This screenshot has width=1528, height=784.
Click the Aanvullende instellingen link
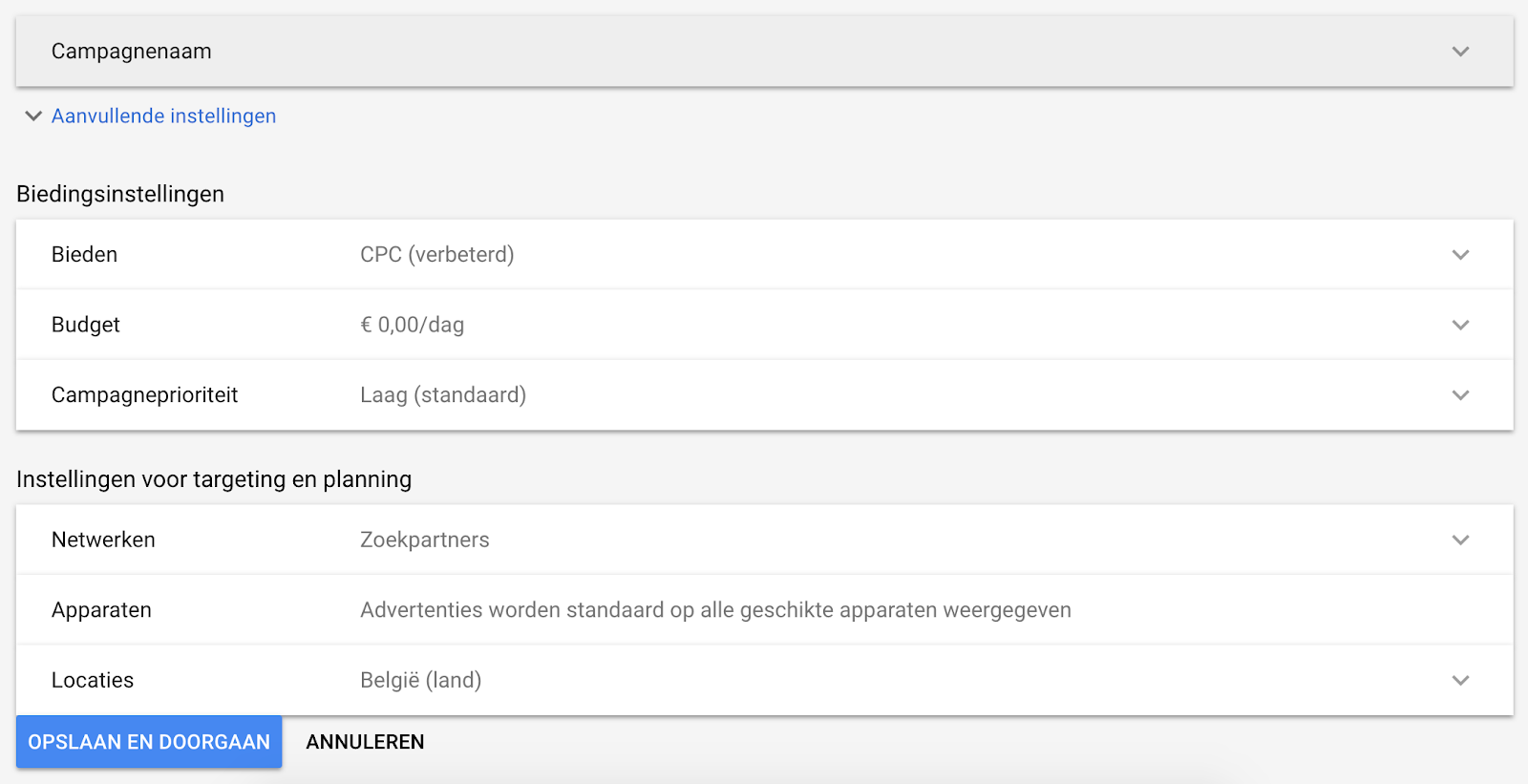[x=163, y=116]
